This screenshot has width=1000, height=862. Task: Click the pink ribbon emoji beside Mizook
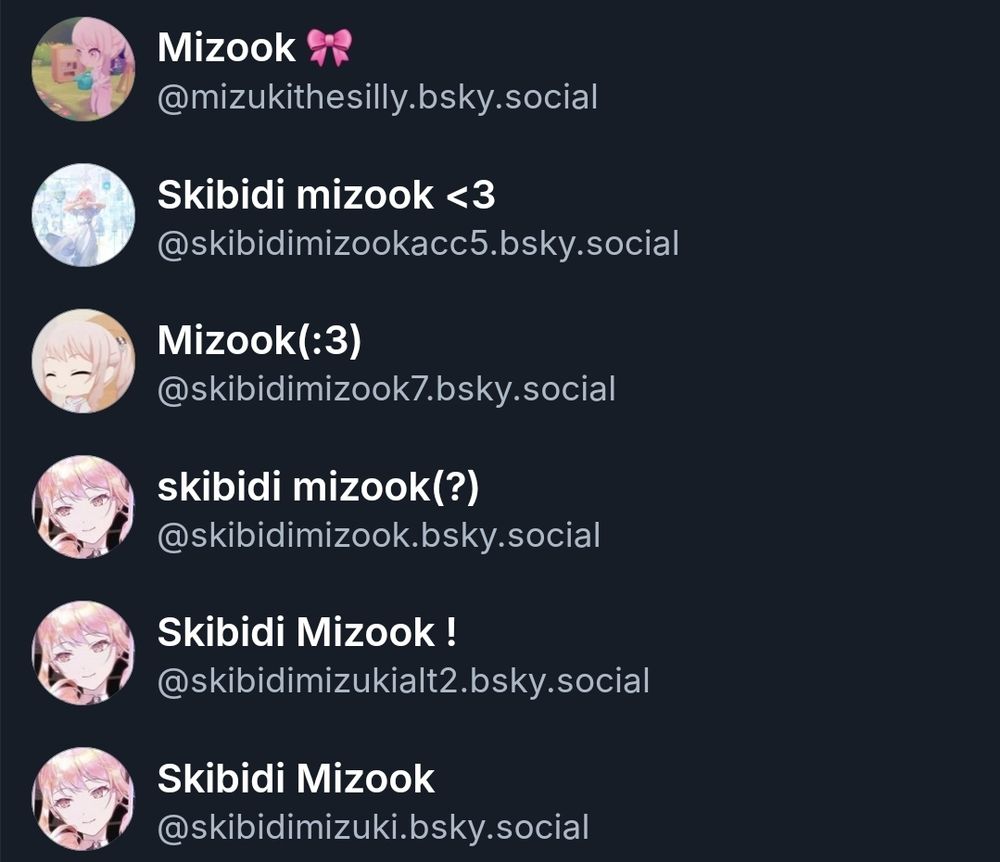click(x=329, y=47)
